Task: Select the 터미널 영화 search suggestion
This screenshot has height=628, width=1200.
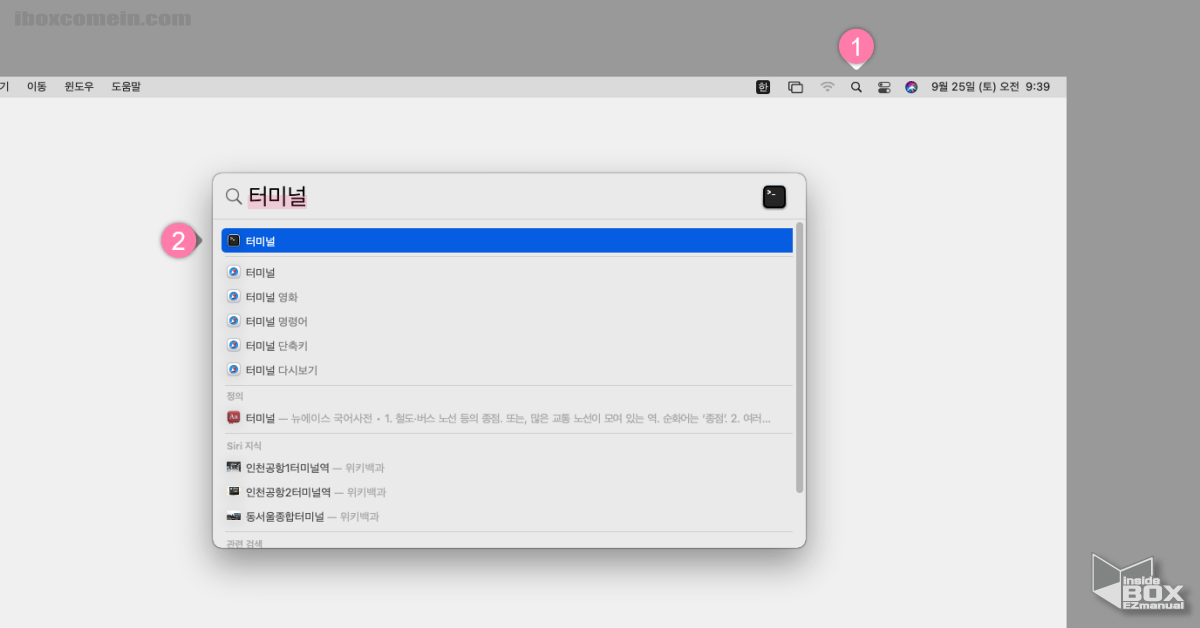Action: tap(272, 297)
